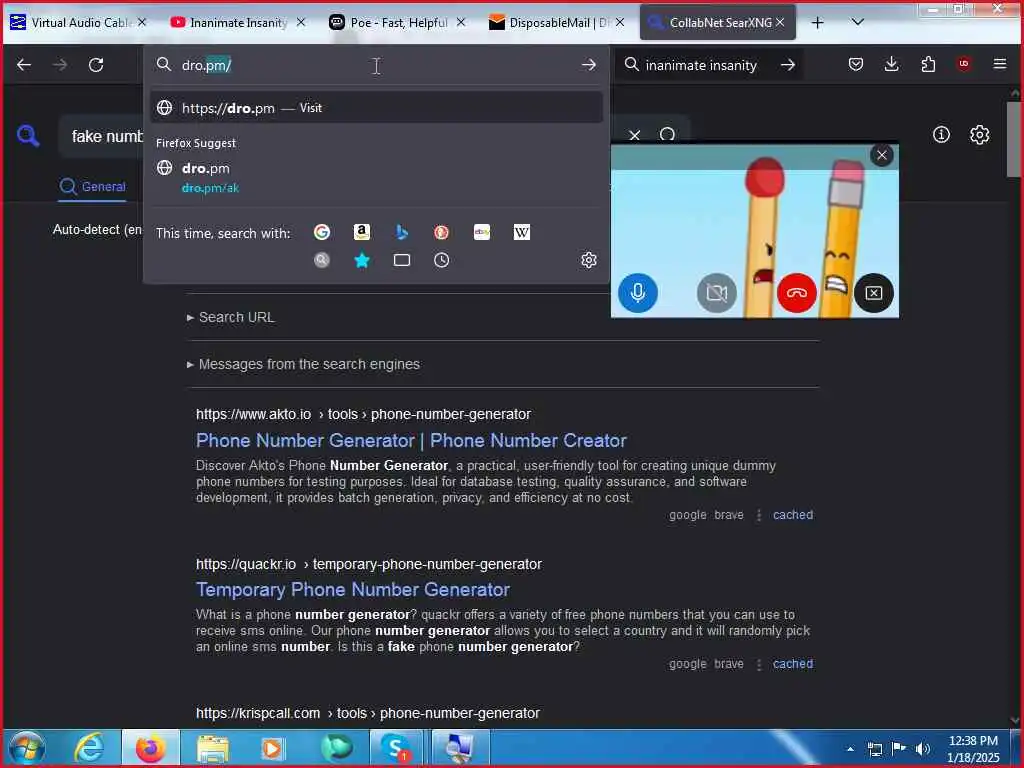This screenshot has height=768, width=1024.
Task: Search this time with Wikipedia
Action: coord(522,232)
